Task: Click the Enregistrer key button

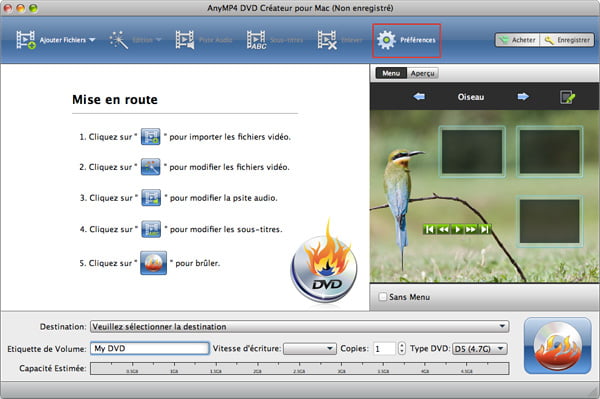Action: 567,40
